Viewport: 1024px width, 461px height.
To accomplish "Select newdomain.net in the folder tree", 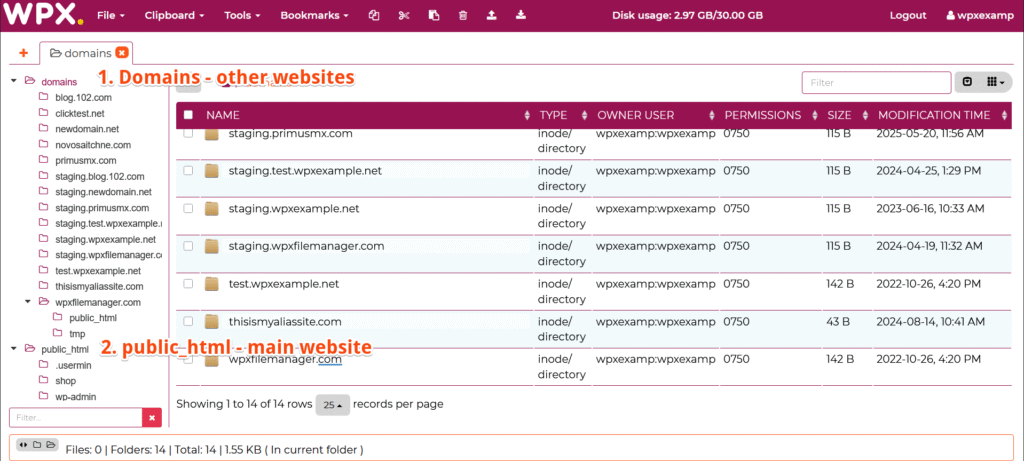I will point(87,129).
